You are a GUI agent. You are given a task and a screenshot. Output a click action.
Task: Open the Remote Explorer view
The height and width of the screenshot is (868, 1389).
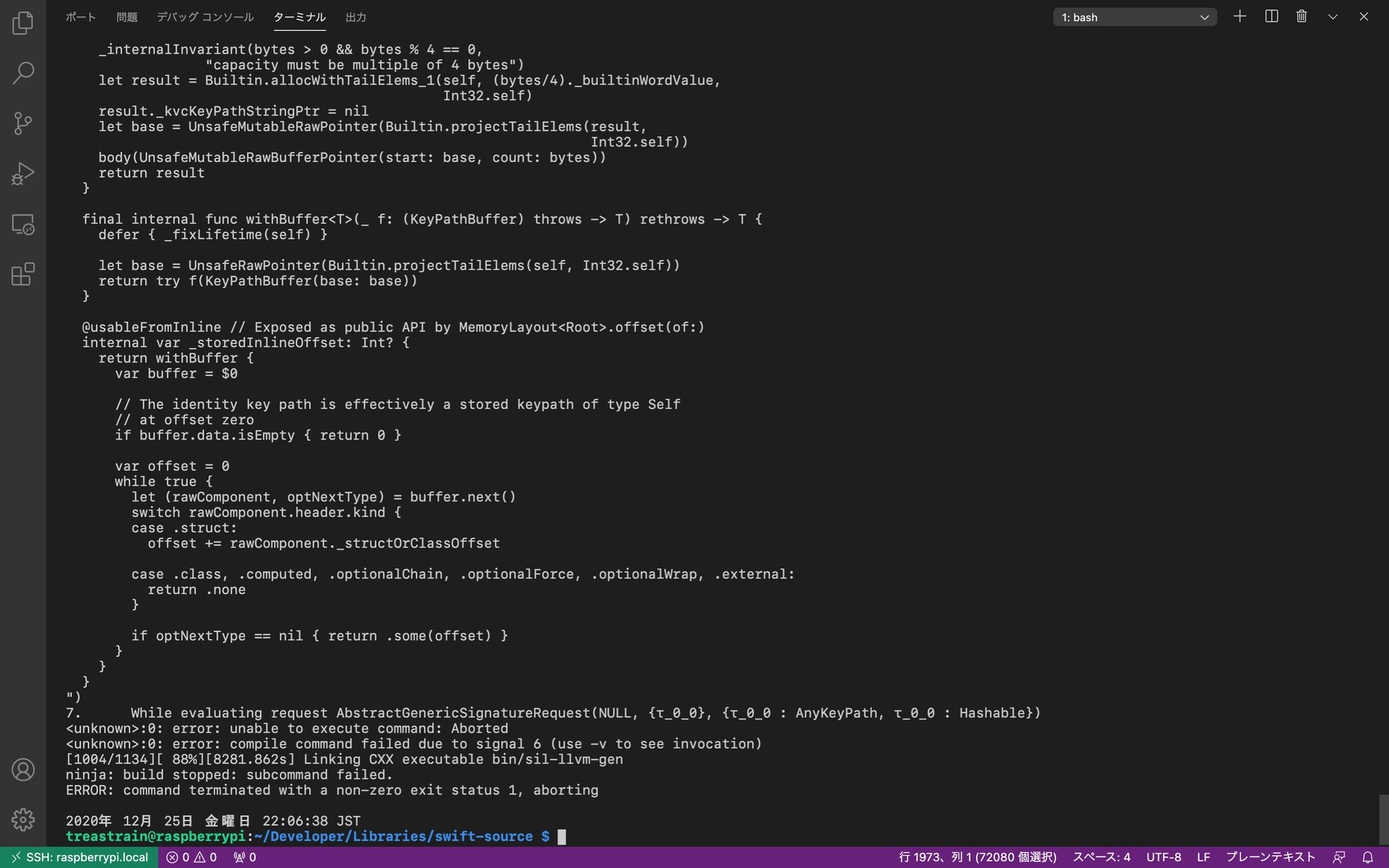coord(23,224)
